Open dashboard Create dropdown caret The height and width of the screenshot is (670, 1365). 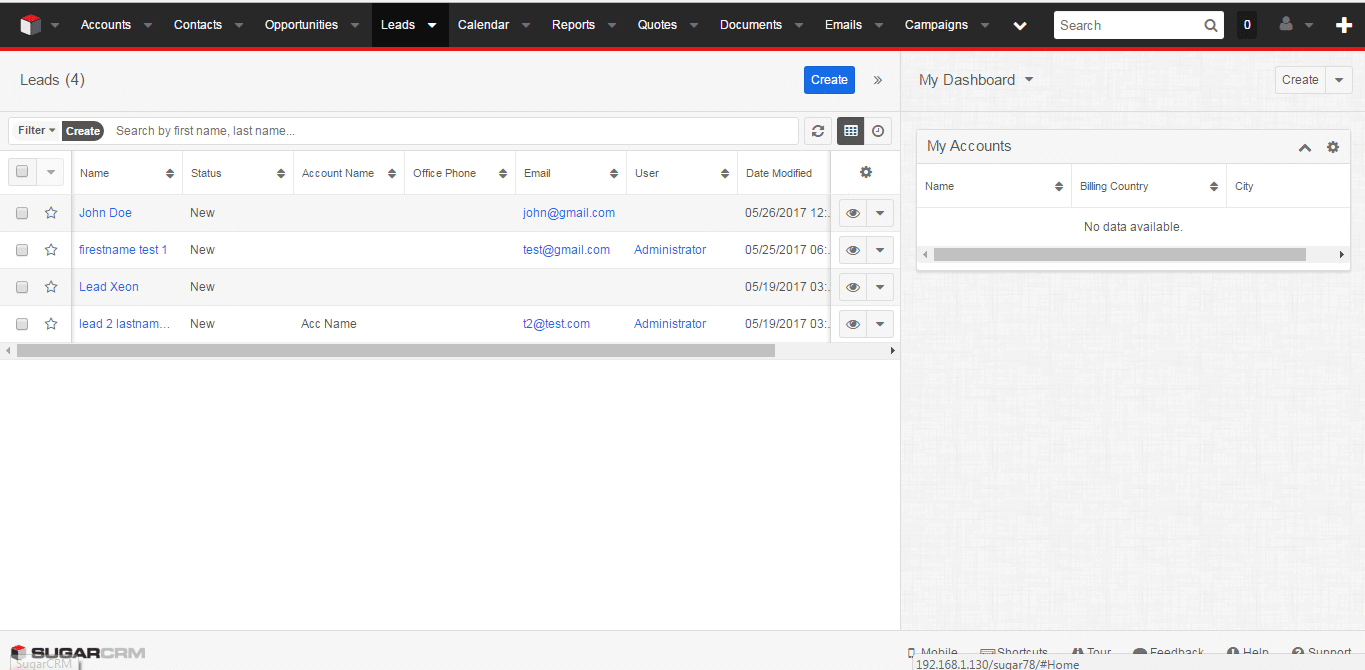pos(1340,80)
